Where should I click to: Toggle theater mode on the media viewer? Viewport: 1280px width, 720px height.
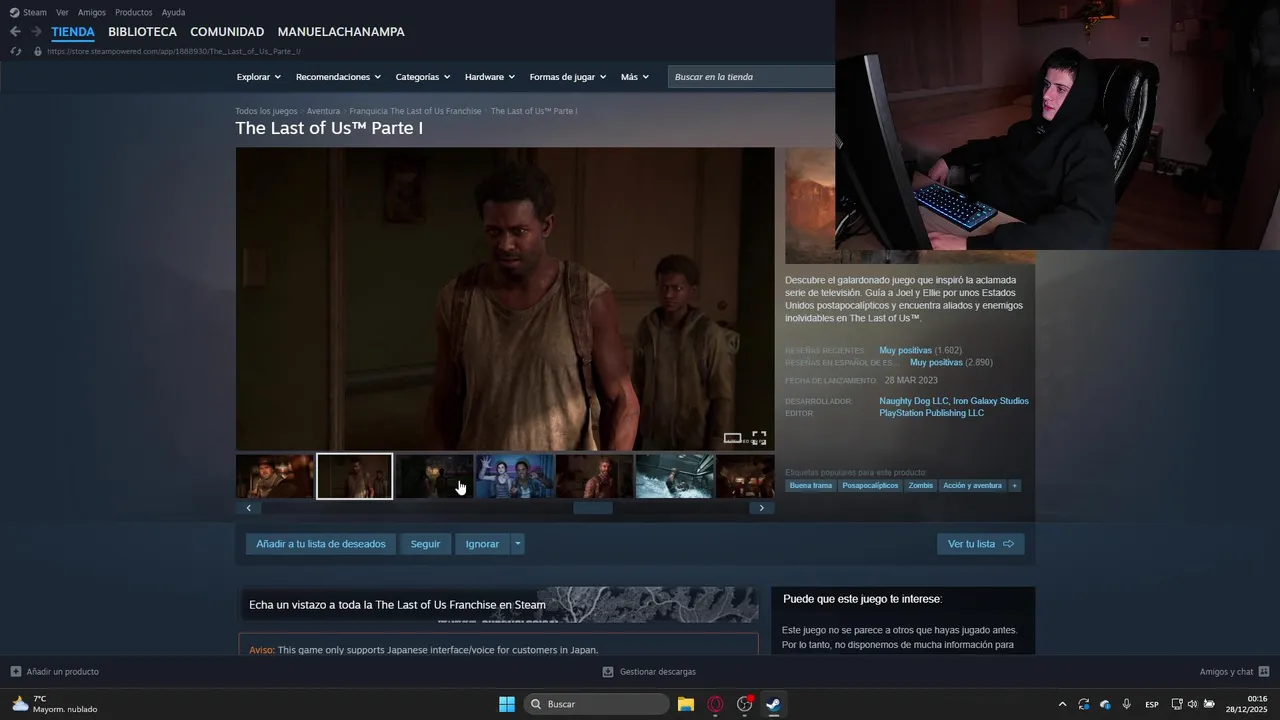point(733,438)
